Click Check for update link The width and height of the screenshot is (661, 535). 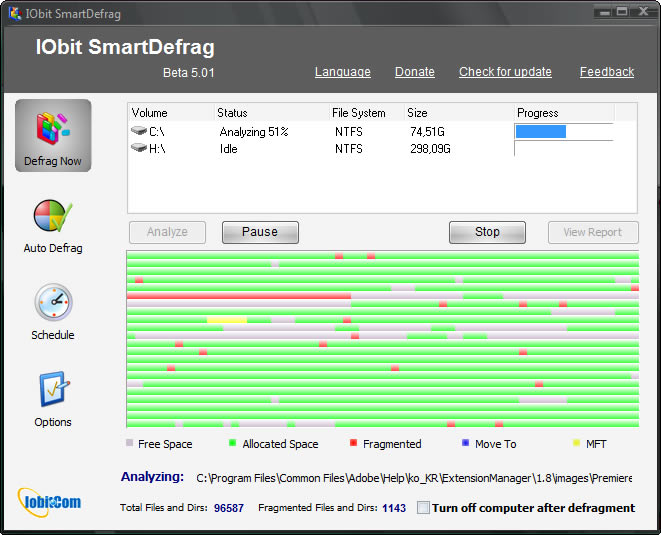pyautogui.click(x=505, y=72)
